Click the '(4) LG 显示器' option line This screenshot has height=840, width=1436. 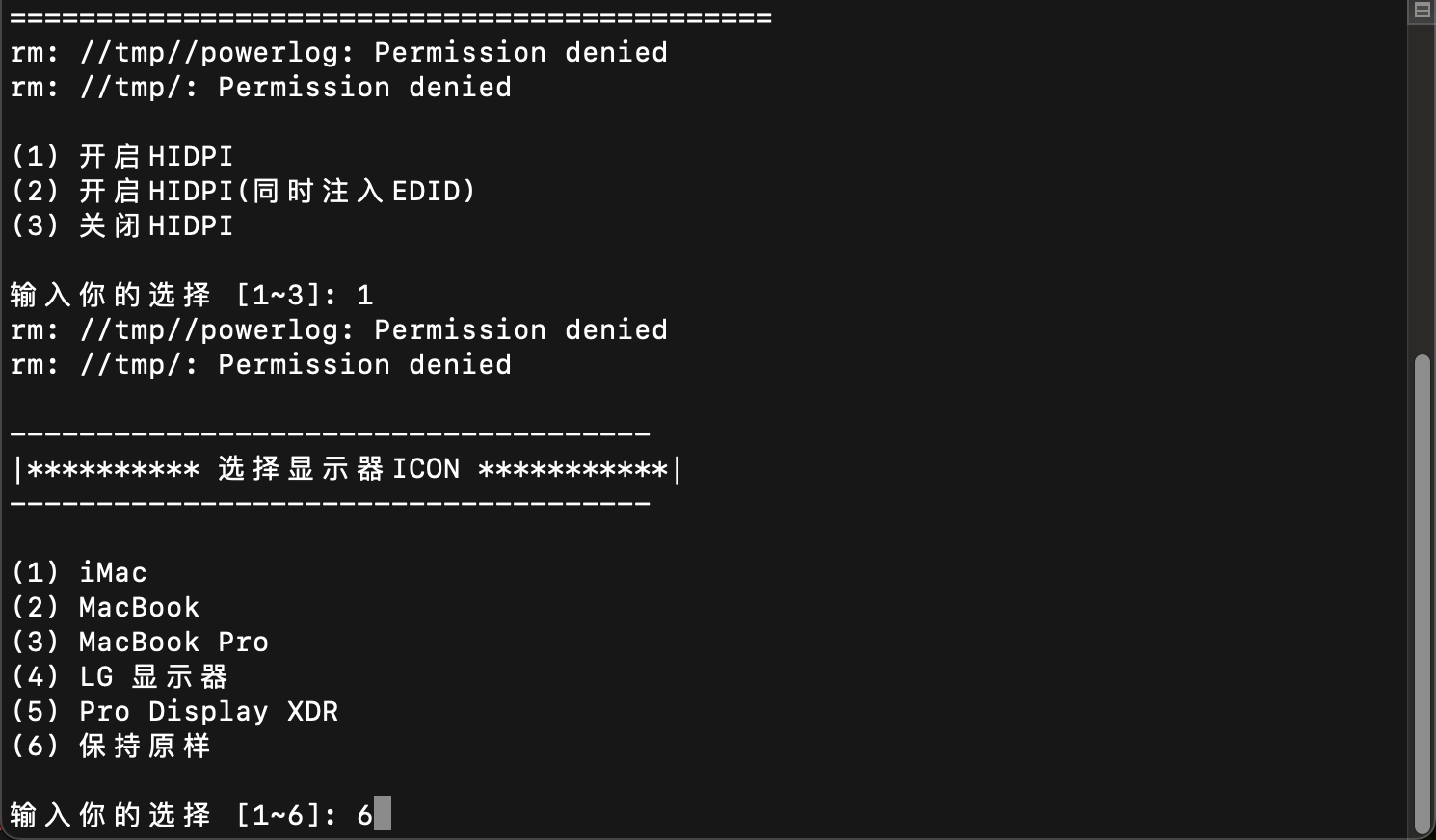pos(120,676)
